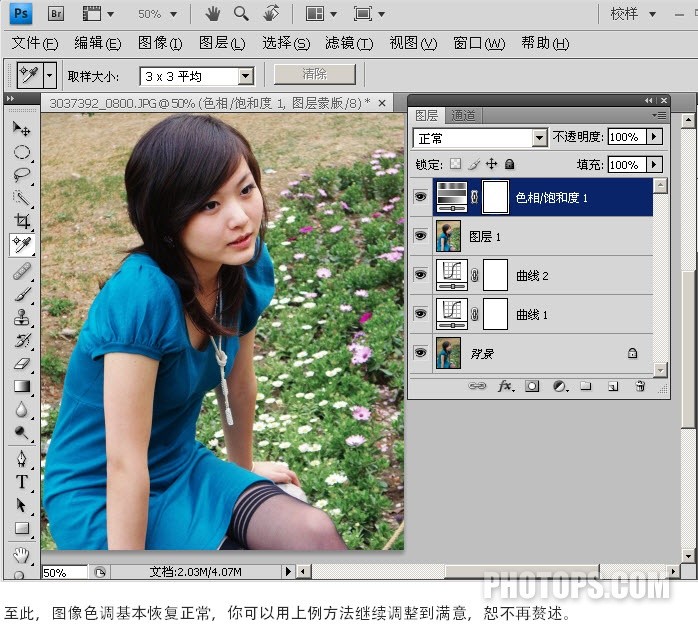This screenshot has width=698, height=630.
Task: Collapse the layers panel to icons
Action: [x=649, y=101]
